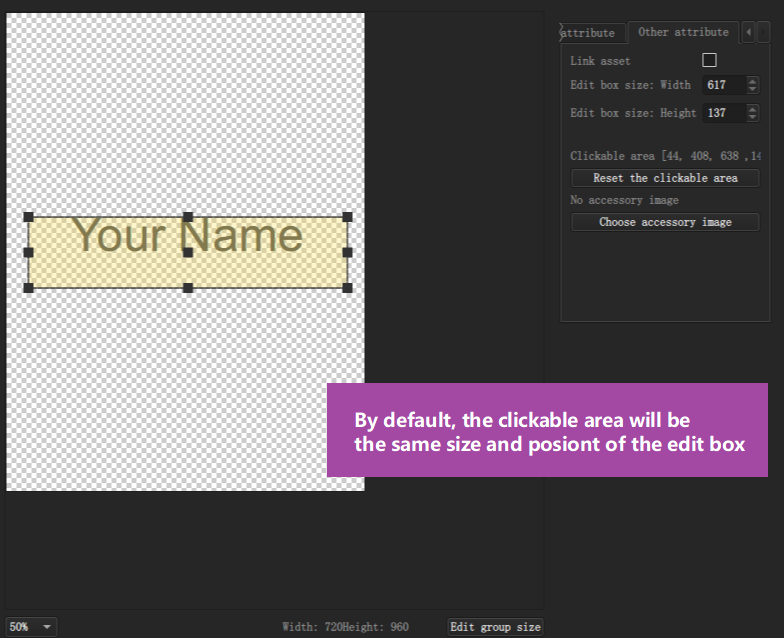Screen dimensions: 784x638
Task: Click the edit box Height field
Action: pos(724,113)
